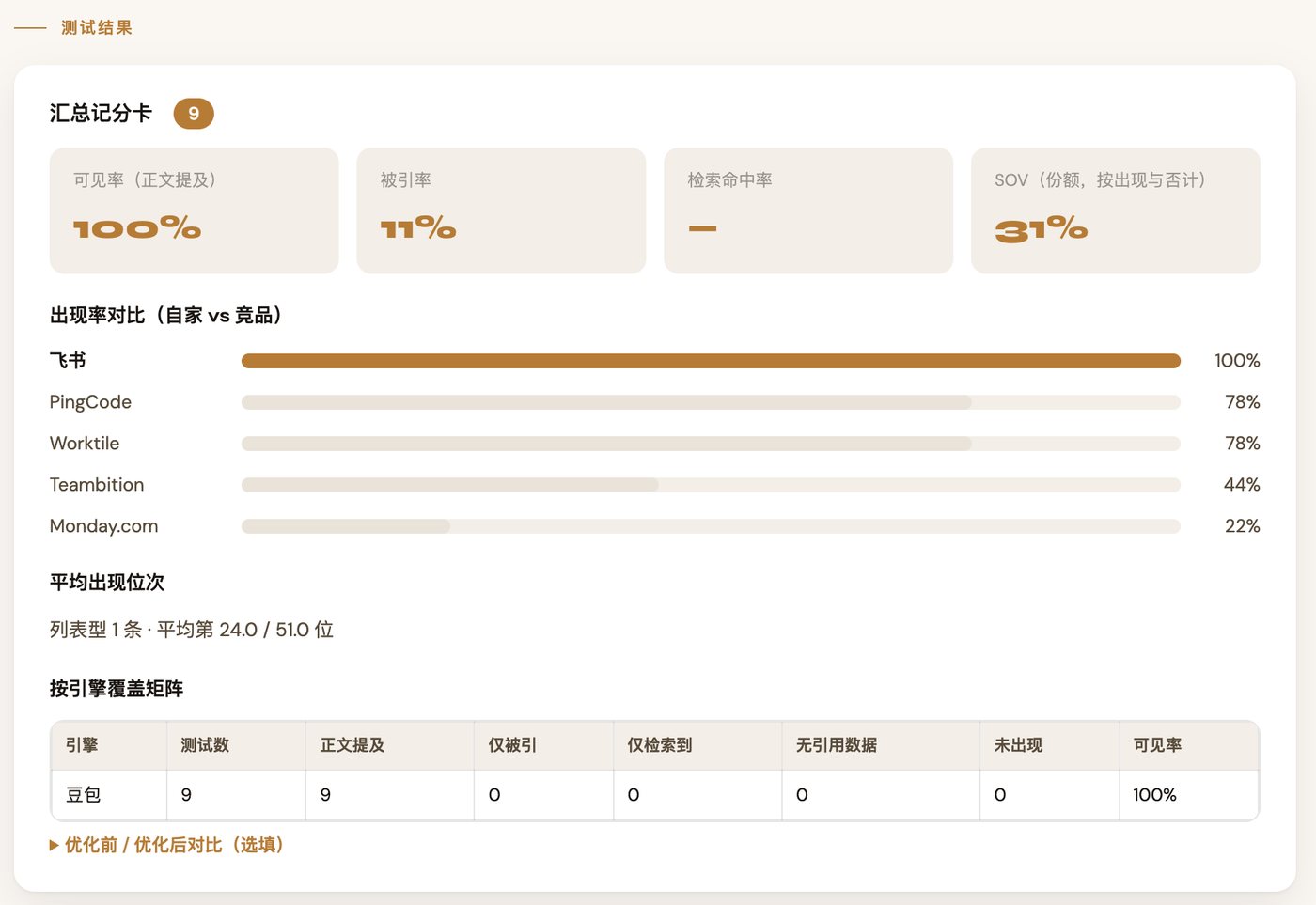Image resolution: width=1316 pixels, height=905 pixels.
Task: Click the 飞书 label in comparison list
Action: (68, 361)
